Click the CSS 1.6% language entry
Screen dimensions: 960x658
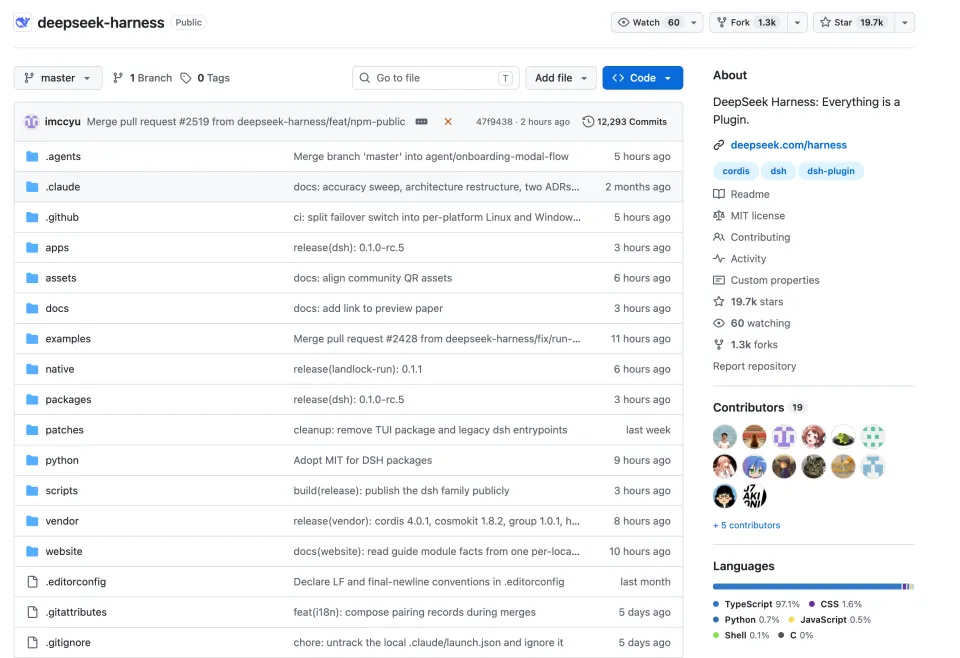tap(835, 604)
